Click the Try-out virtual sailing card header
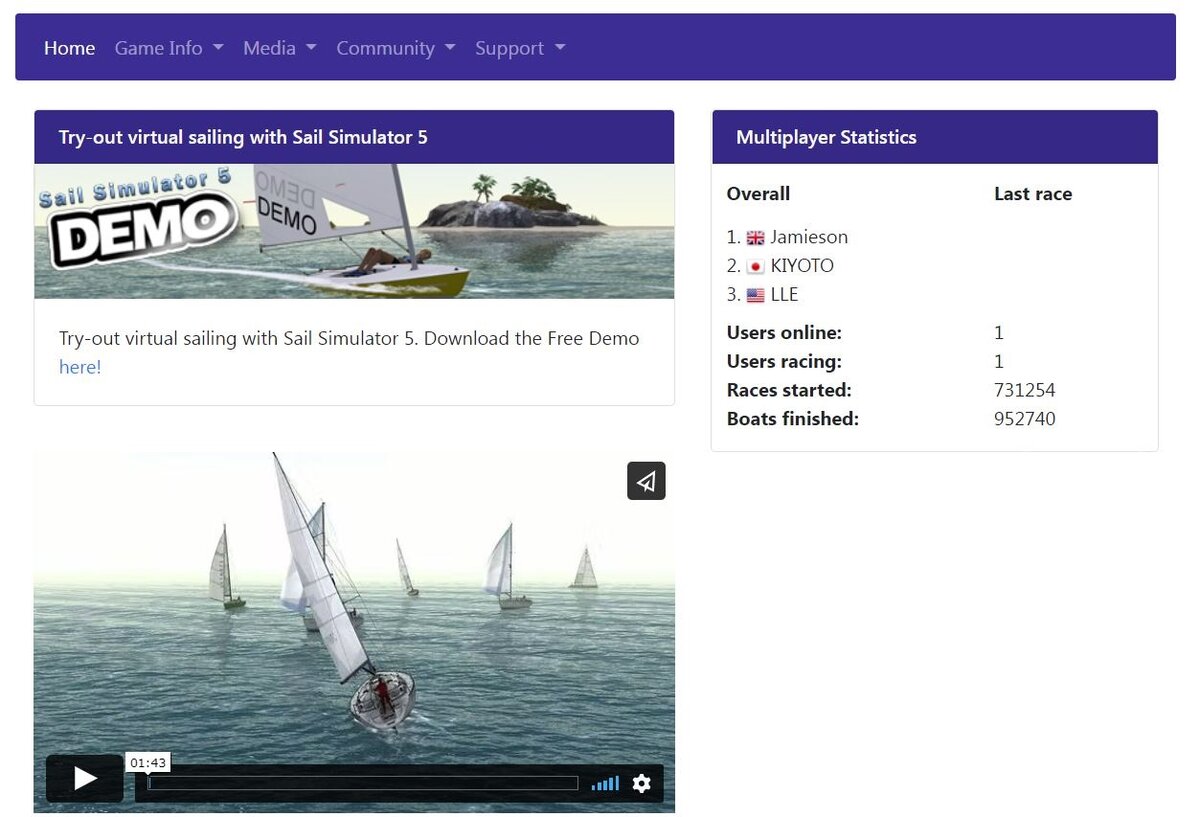1200x817 pixels. 354,137
